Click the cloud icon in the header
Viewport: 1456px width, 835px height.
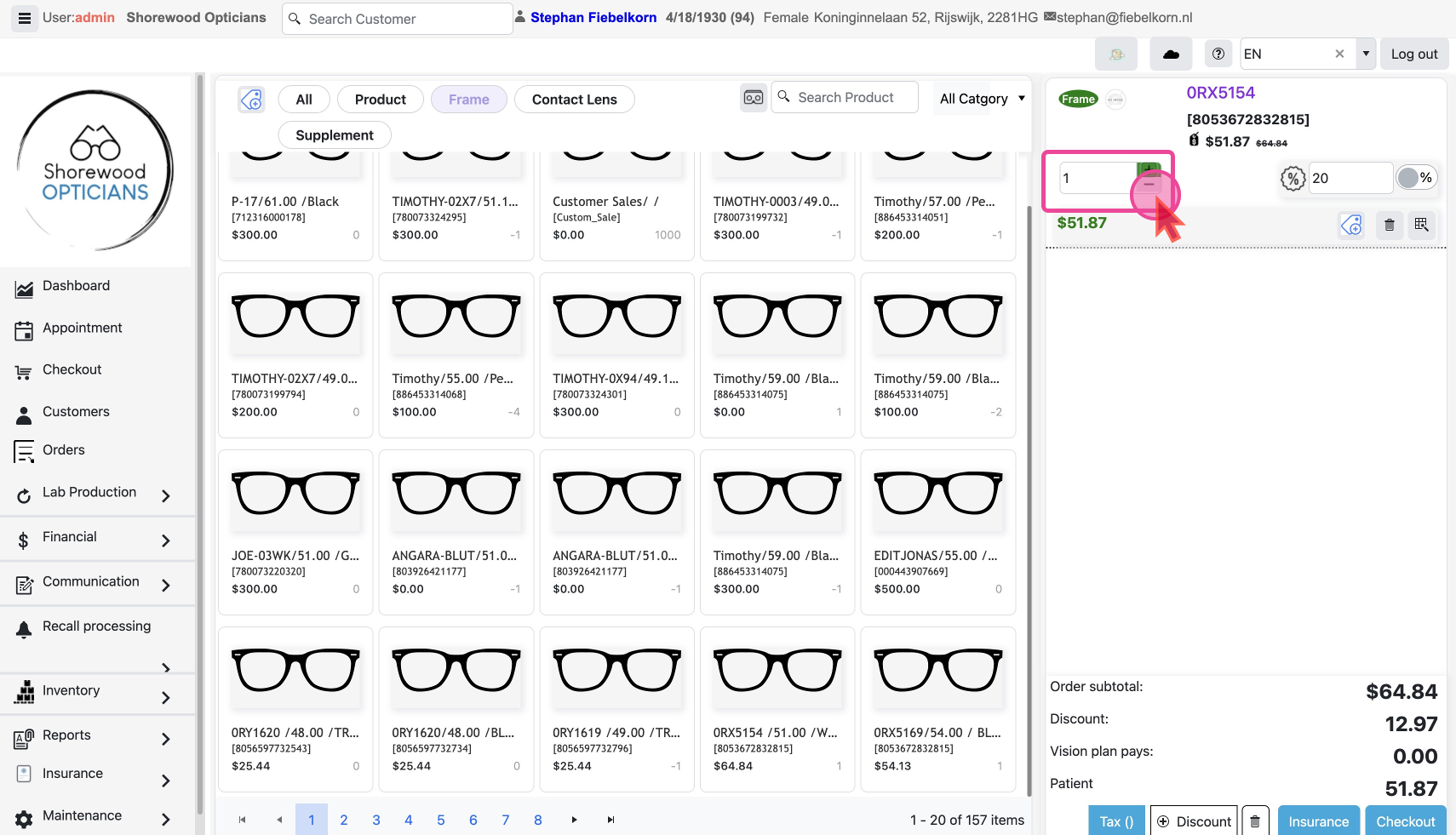[1171, 54]
